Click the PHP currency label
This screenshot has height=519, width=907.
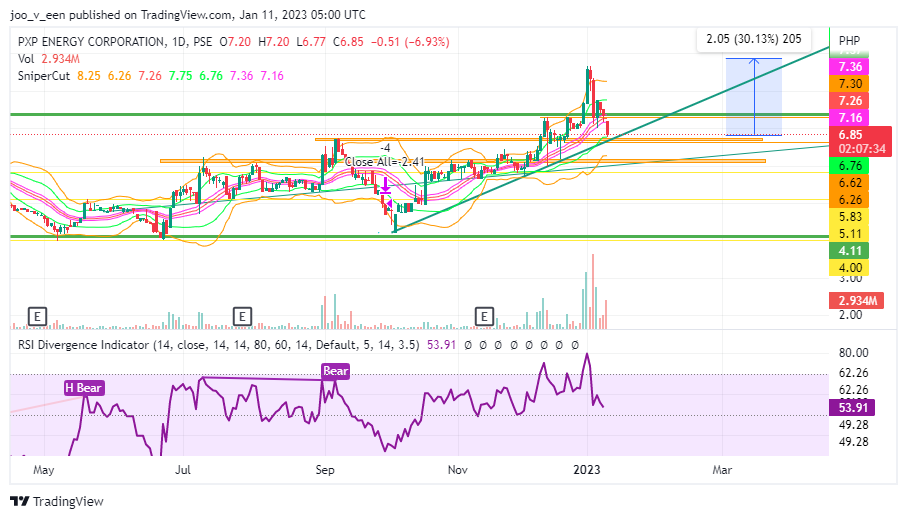[x=849, y=41]
